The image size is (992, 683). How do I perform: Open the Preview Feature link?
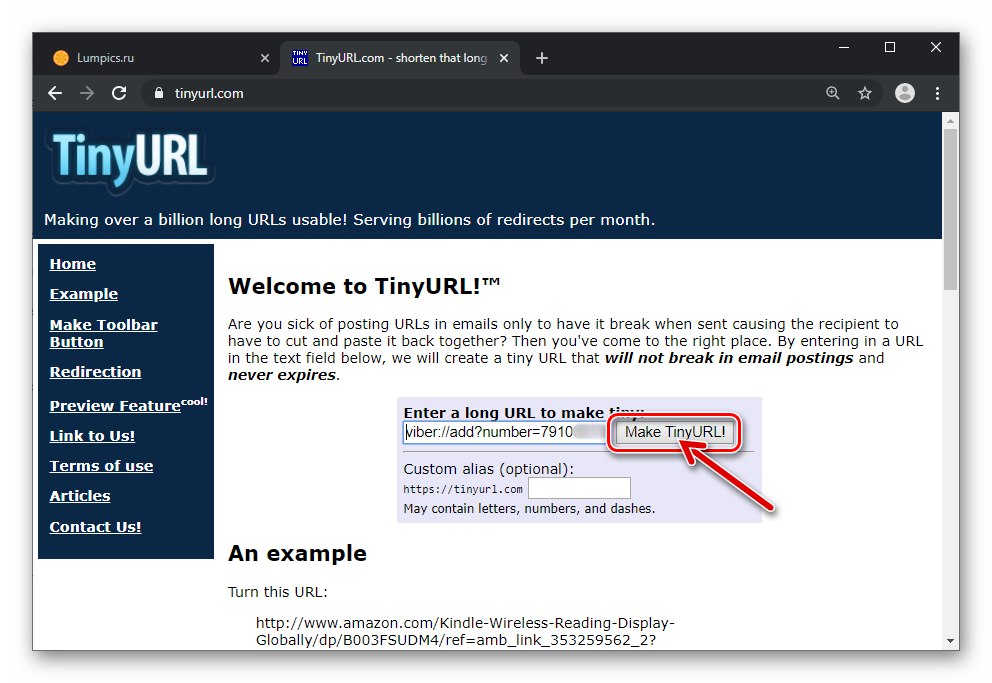point(128,405)
